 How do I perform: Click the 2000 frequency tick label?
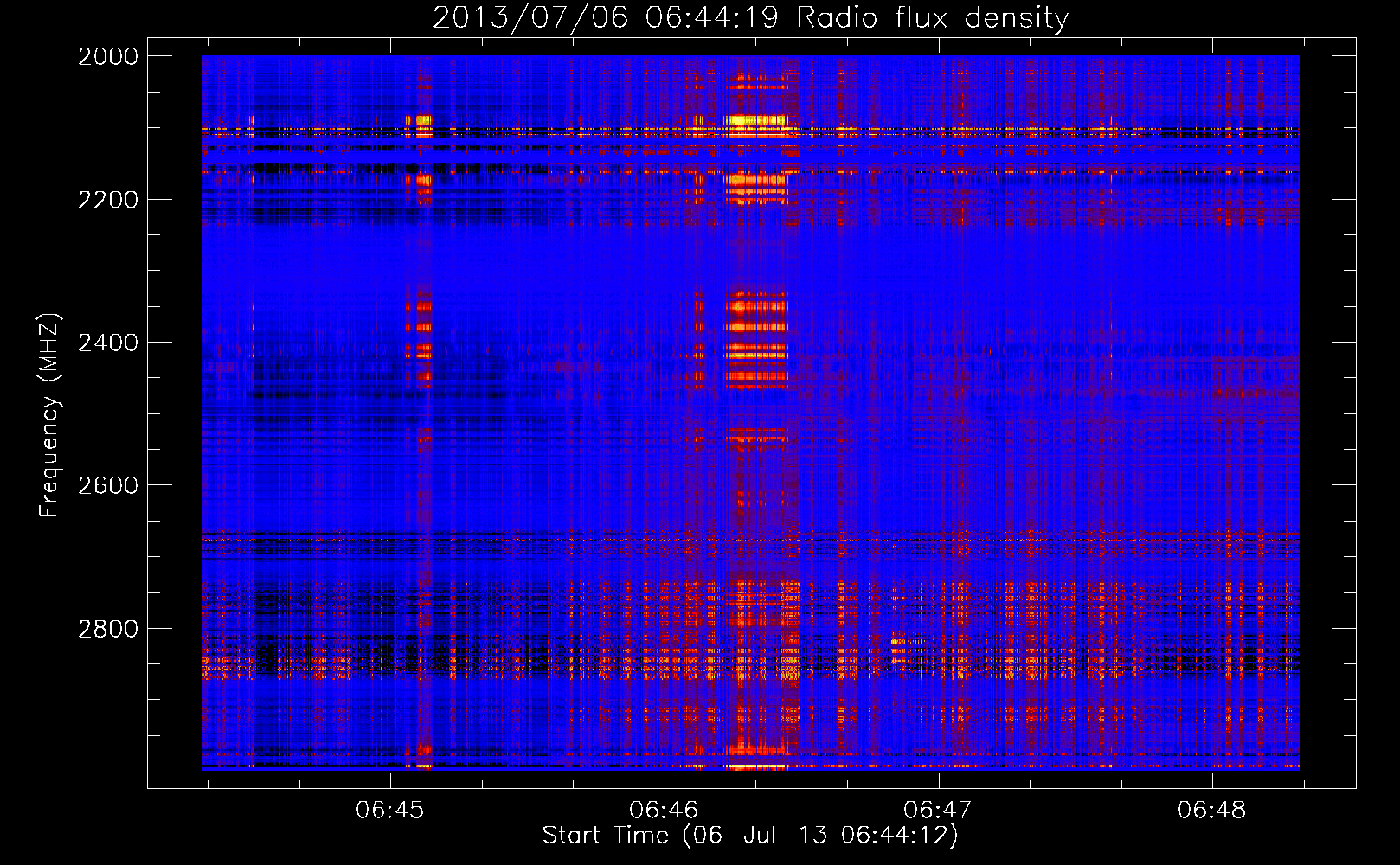coord(108,56)
